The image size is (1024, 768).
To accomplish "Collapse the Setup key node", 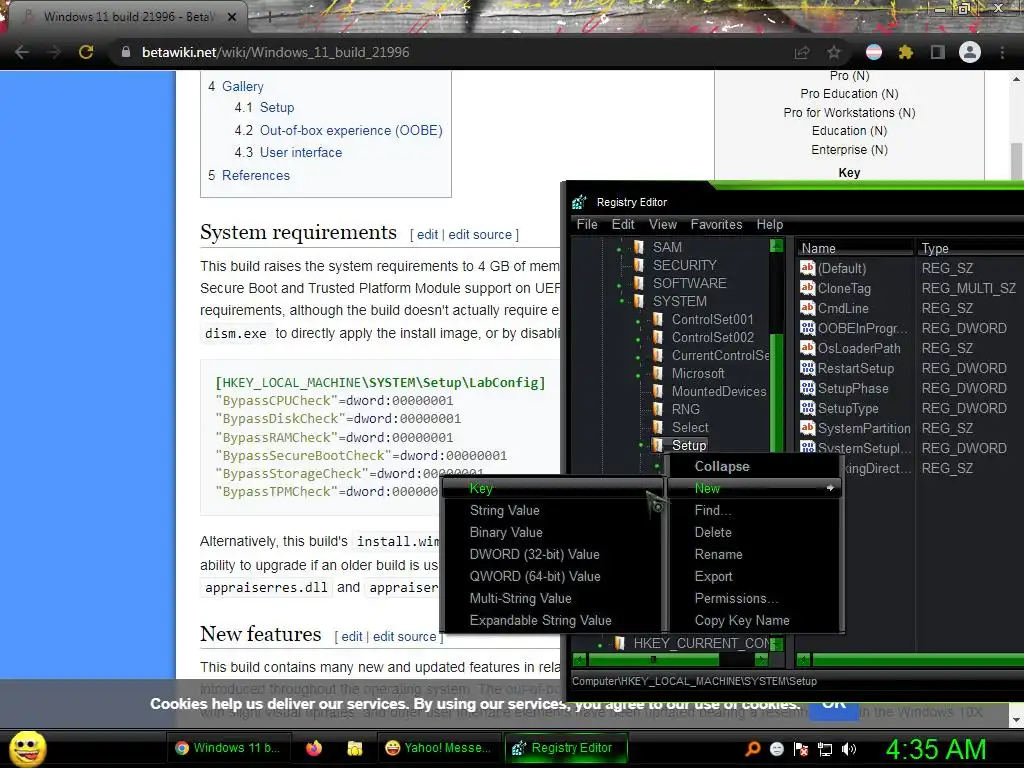I will coord(641,445).
